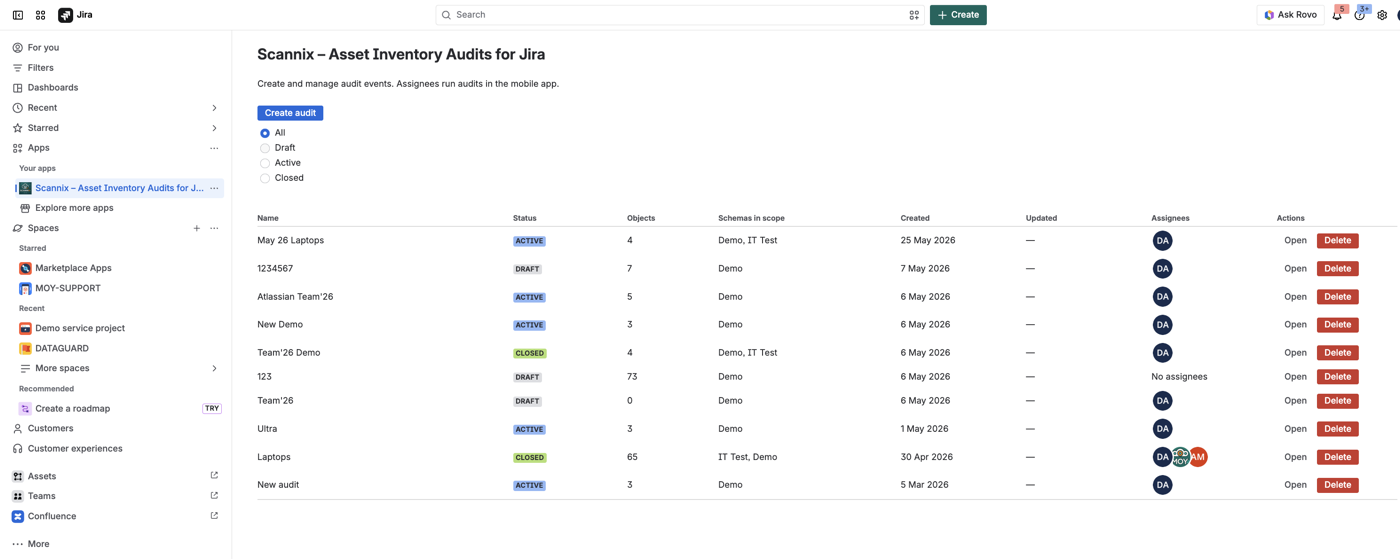Click the DATAGUARD space icon

coord(25,348)
